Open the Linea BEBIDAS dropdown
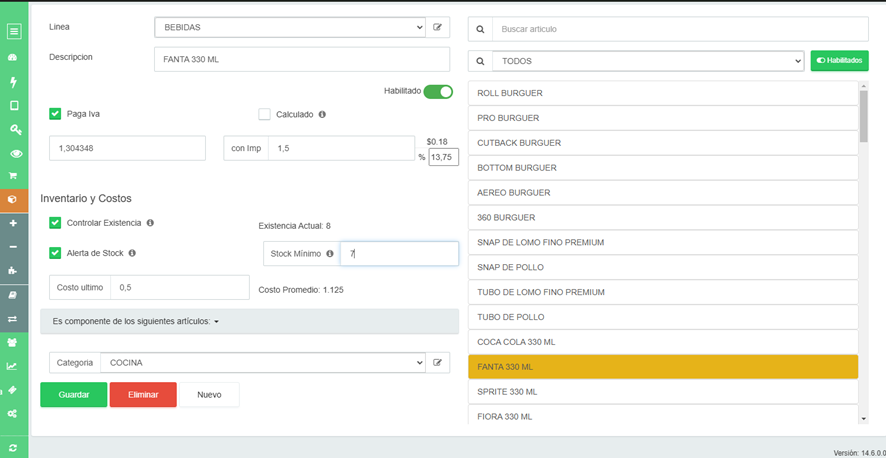 click(x=290, y=27)
